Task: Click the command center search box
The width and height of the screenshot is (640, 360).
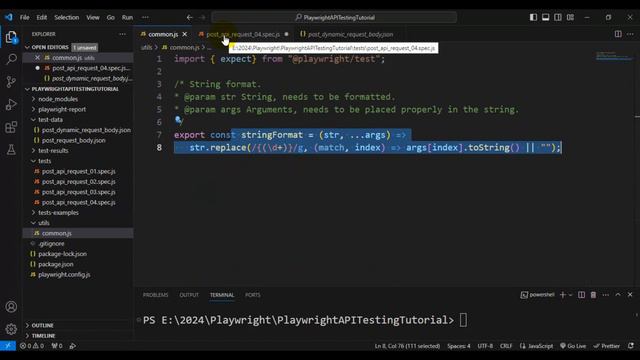Action: [334, 18]
